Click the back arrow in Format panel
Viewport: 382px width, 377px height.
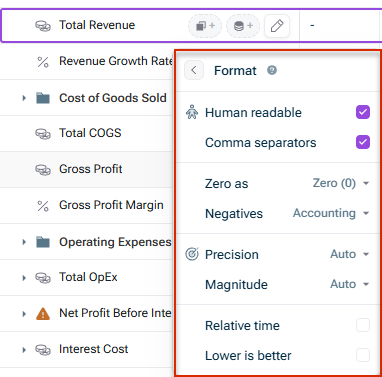(x=194, y=70)
